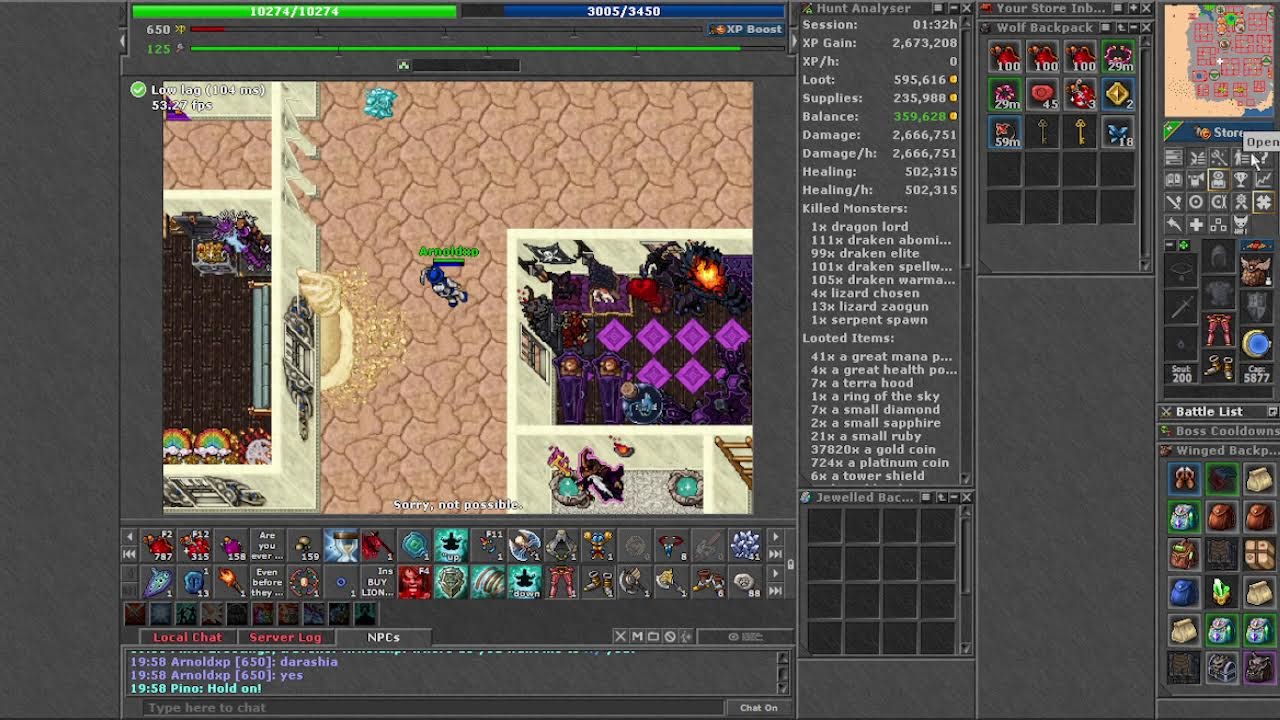
Task: Click the chat text input field
Action: (x=432, y=707)
